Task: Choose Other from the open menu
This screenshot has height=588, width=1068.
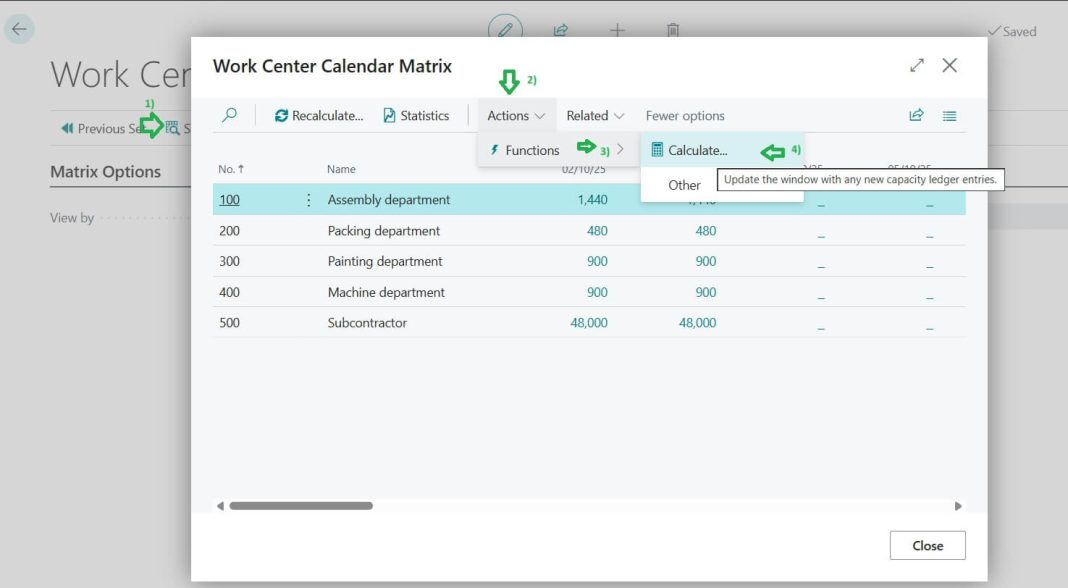Action: [683, 185]
